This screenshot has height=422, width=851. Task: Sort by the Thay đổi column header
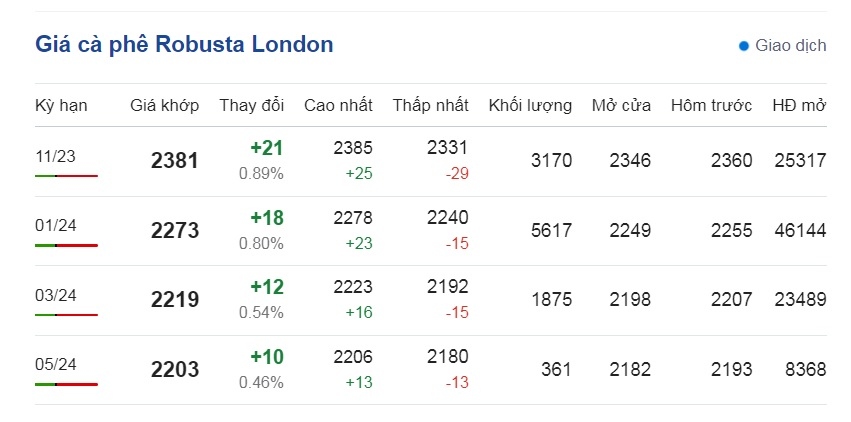(x=251, y=105)
